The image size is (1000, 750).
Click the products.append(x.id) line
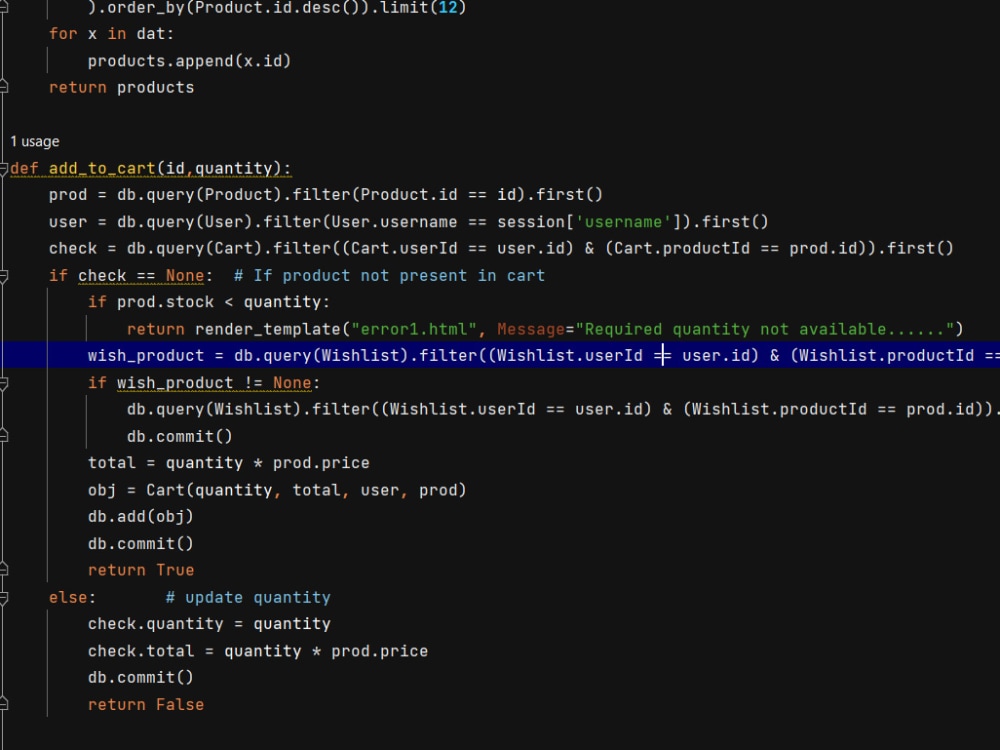189,61
